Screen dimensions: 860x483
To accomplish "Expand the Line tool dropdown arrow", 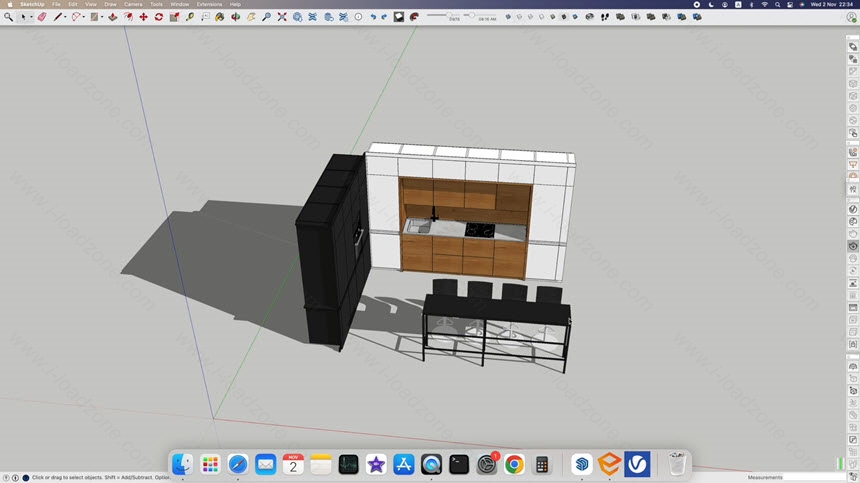I will 65,17.
